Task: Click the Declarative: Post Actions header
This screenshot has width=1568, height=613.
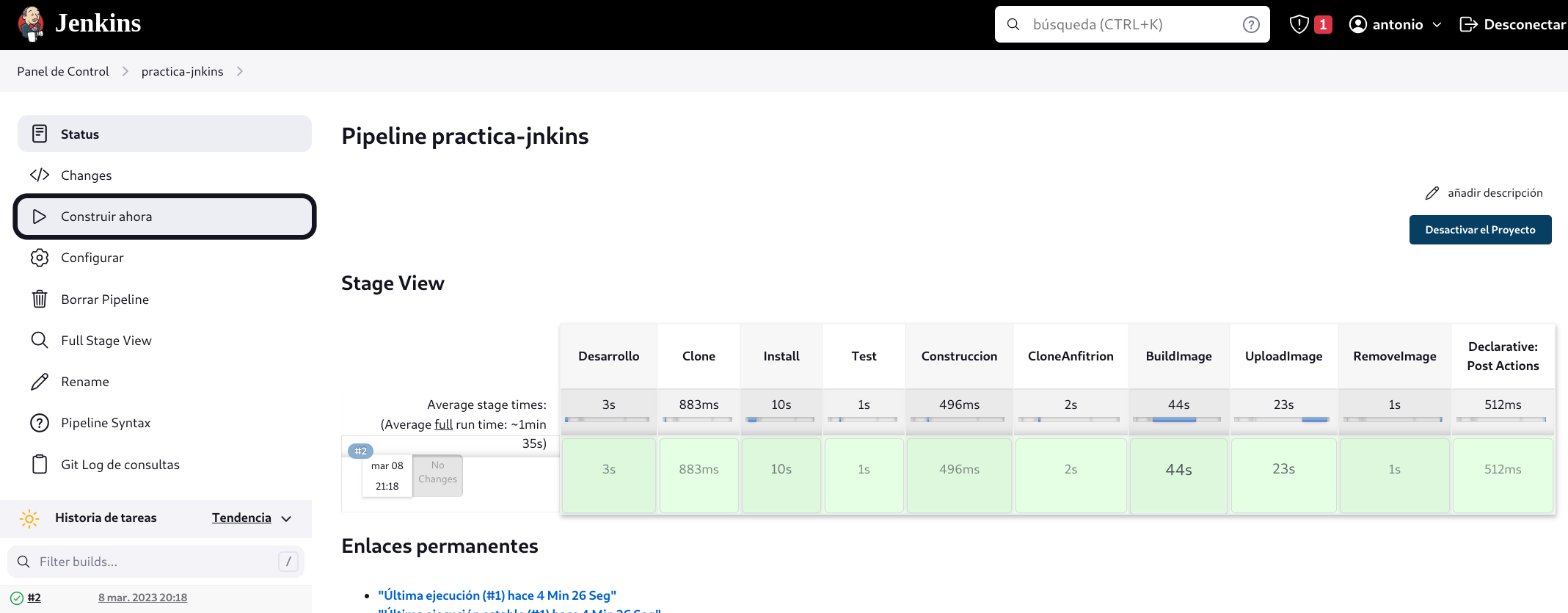Action: pyautogui.click(x=1503, y=356)
